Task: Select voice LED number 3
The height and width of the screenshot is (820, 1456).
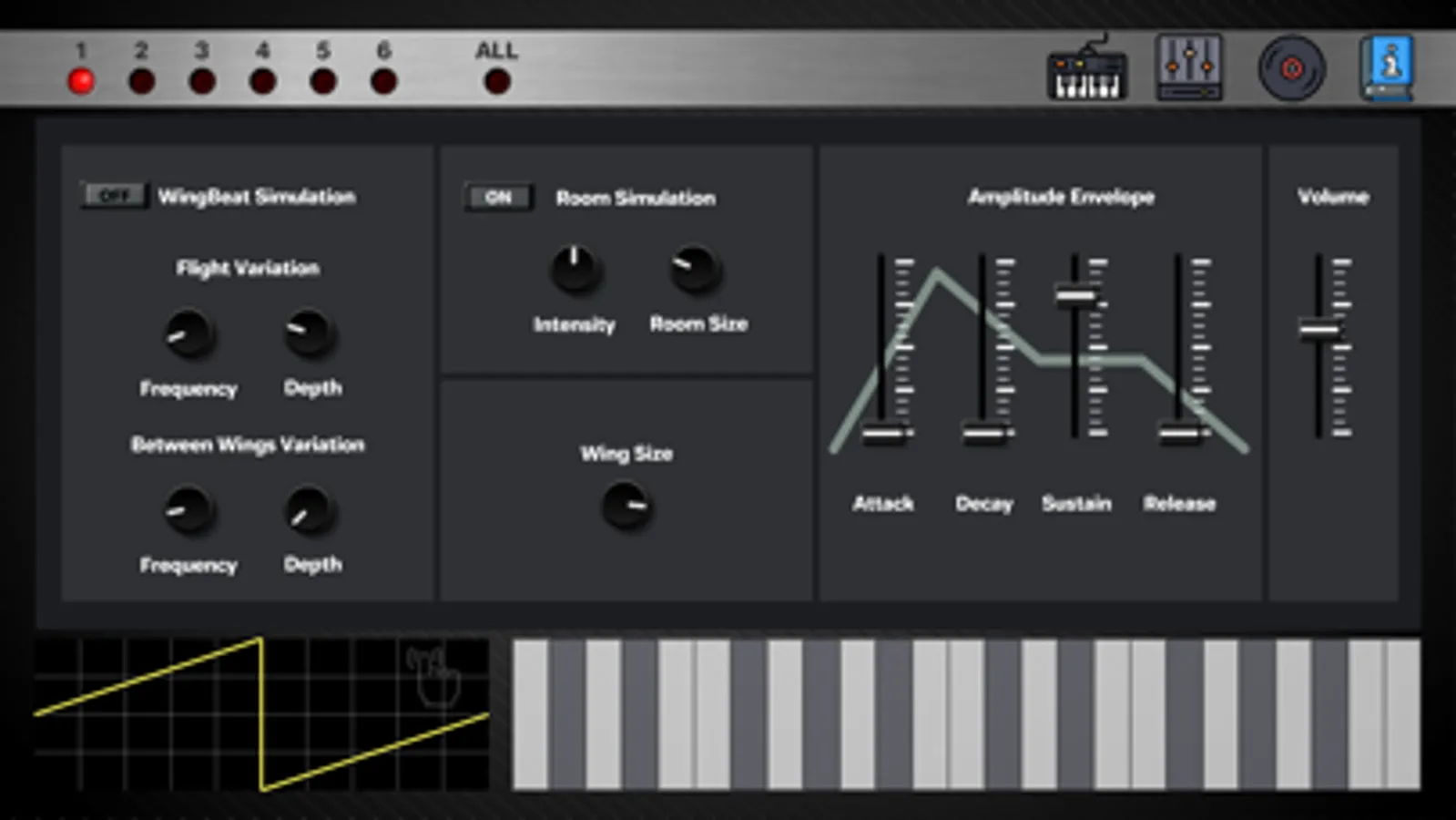Action: 202,82
